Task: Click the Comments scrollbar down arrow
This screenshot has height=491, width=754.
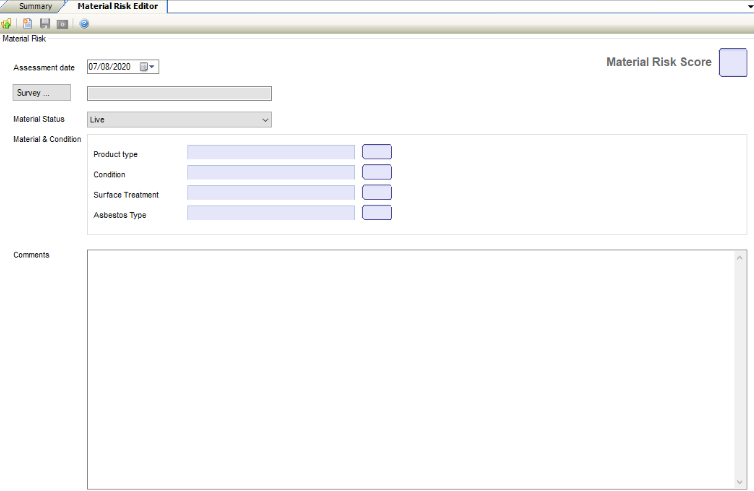Action: [x=741, y=482]
